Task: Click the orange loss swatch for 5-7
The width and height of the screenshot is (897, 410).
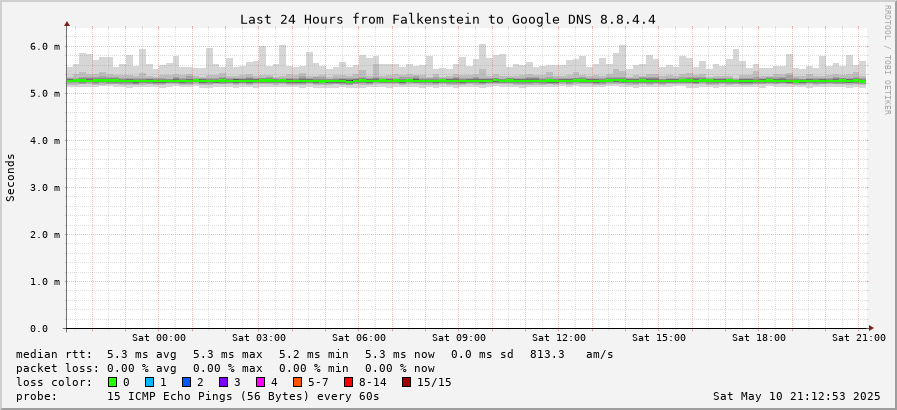Action: pos(297,382)
